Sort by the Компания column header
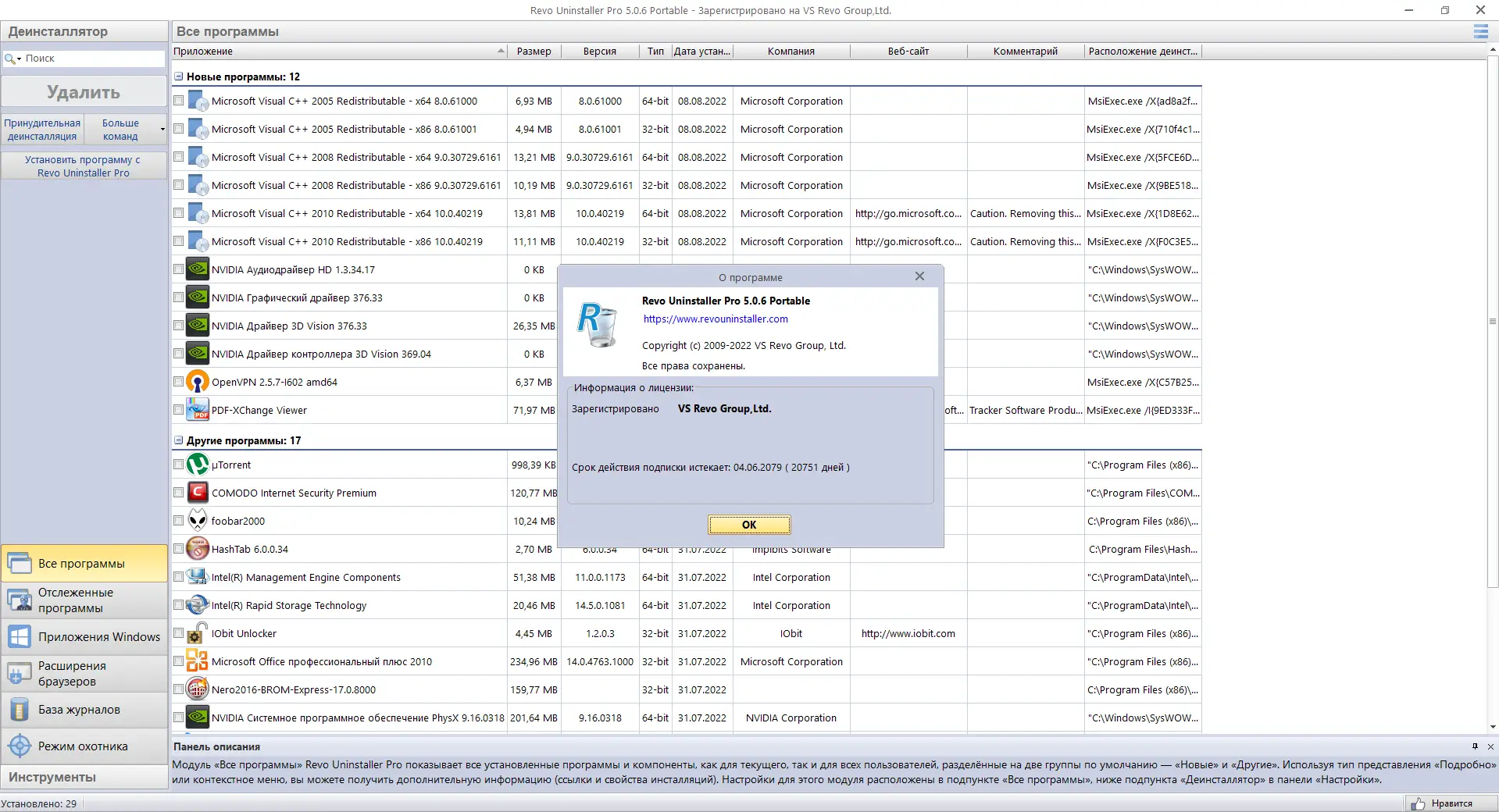This screenshot has height=812, width=1499. pyautogui.click(x=791, y=52)
